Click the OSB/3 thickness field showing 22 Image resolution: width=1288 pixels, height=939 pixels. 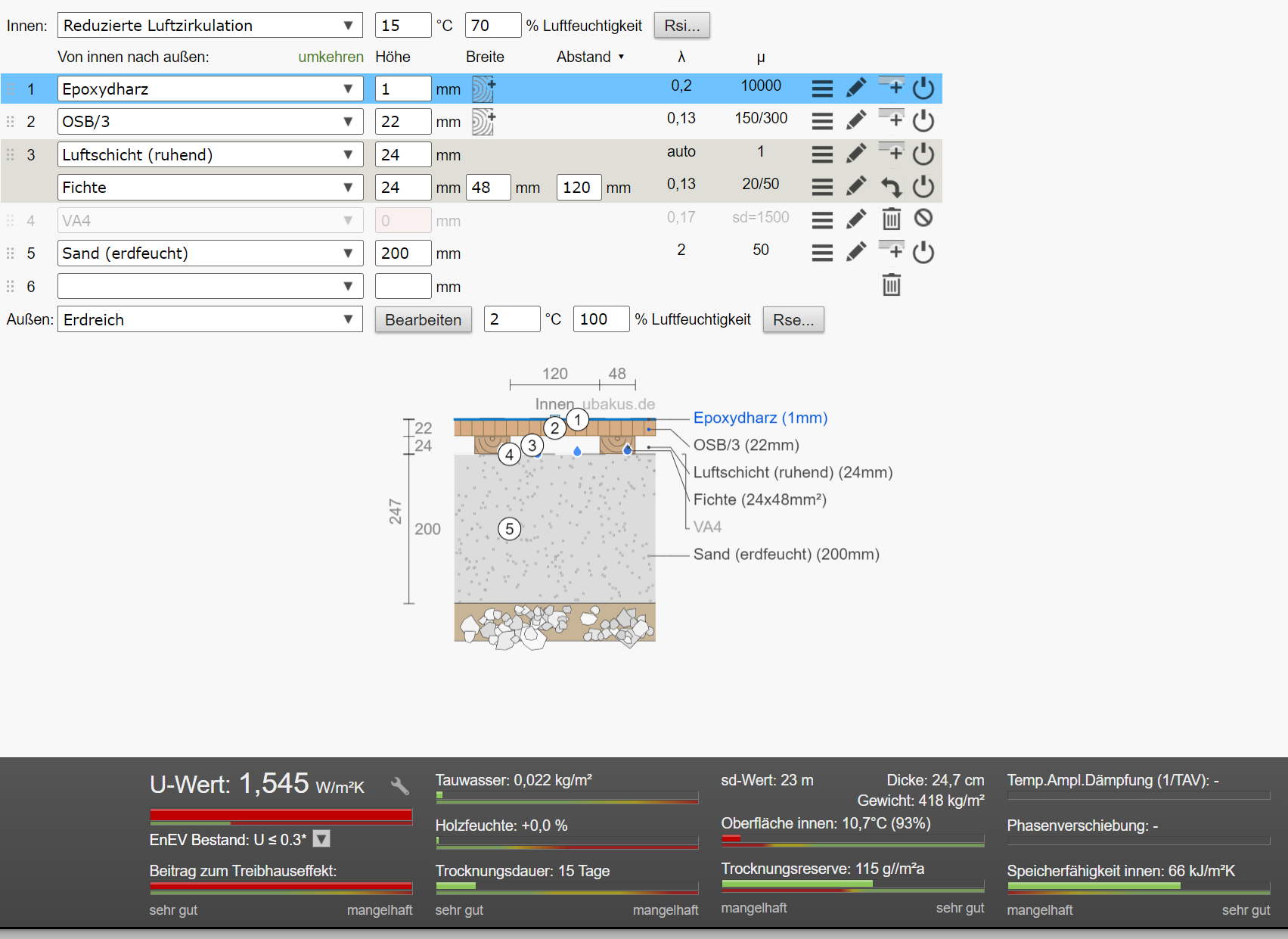pyautogui.click(x=403, y=121)
